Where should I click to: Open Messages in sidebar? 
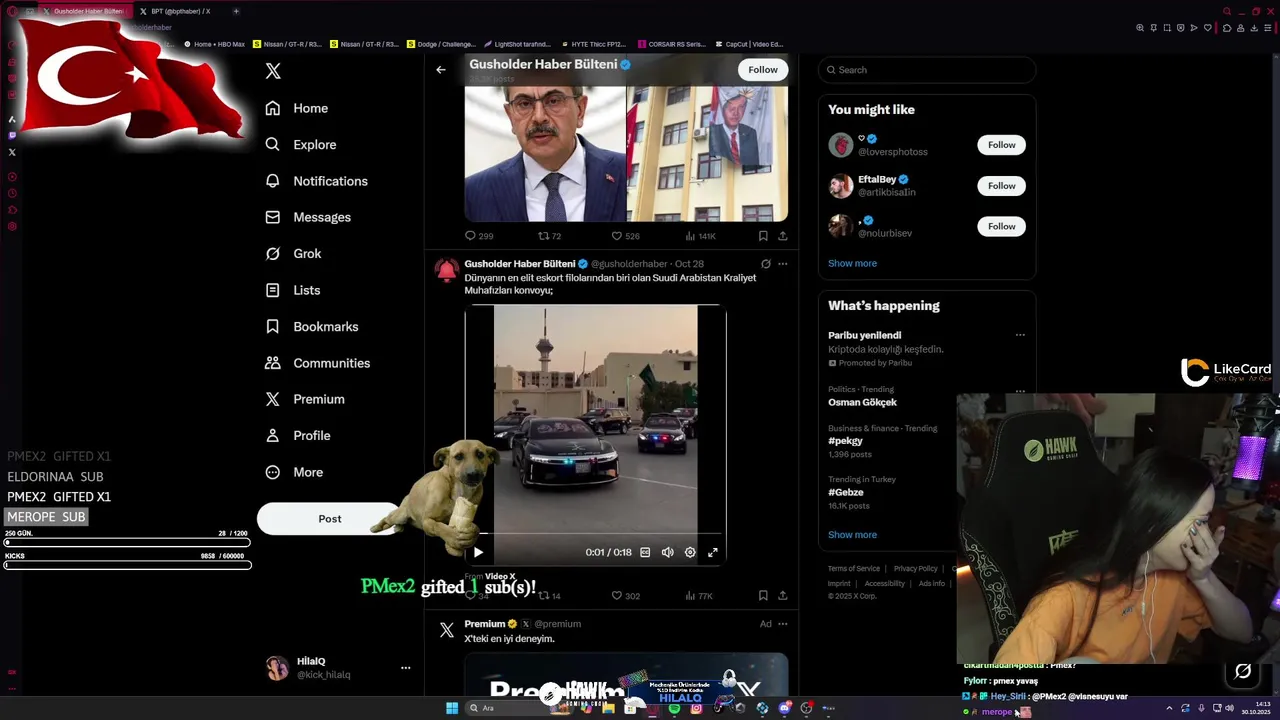click(x=308, y=217)
